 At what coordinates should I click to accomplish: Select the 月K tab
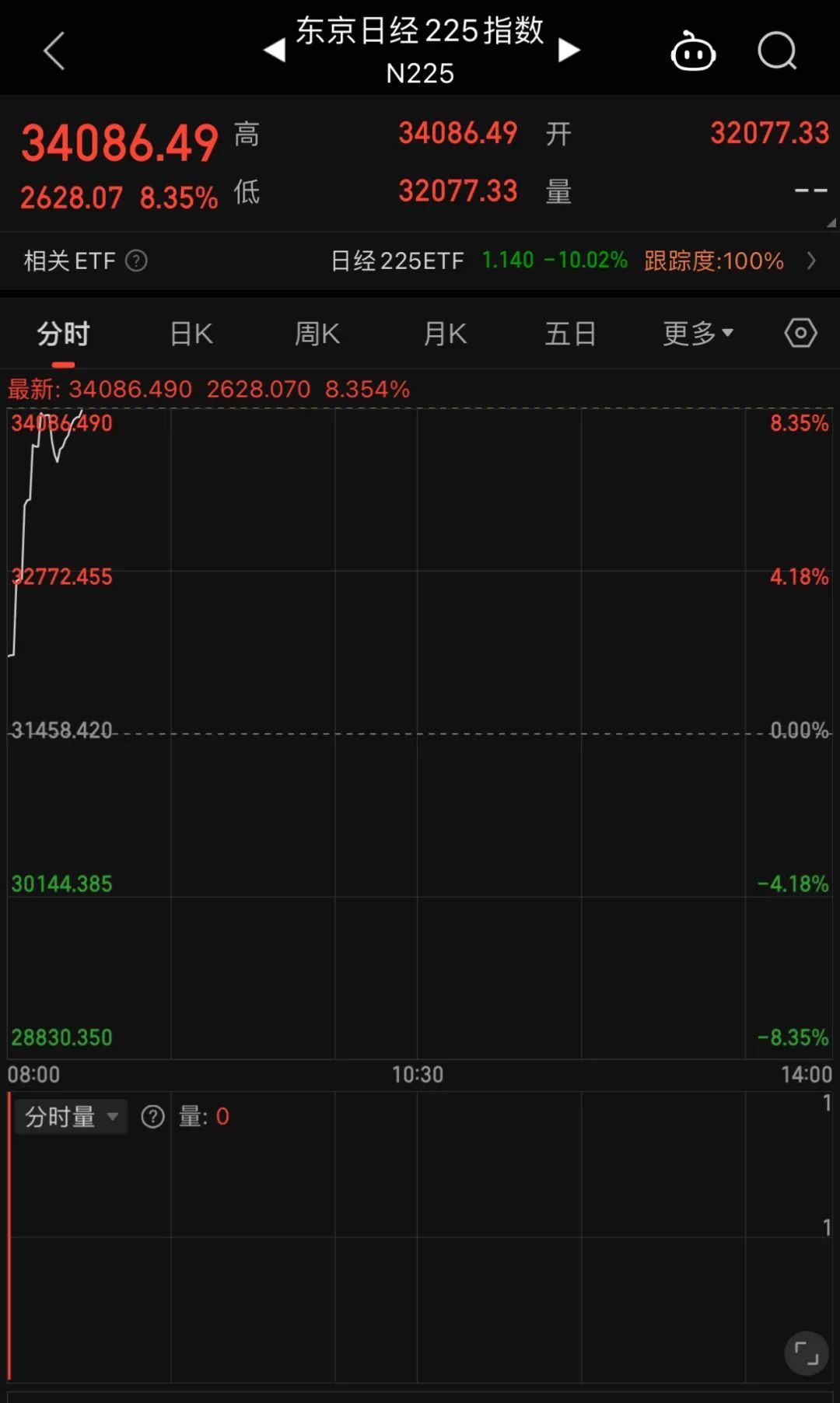pos(445,334)
